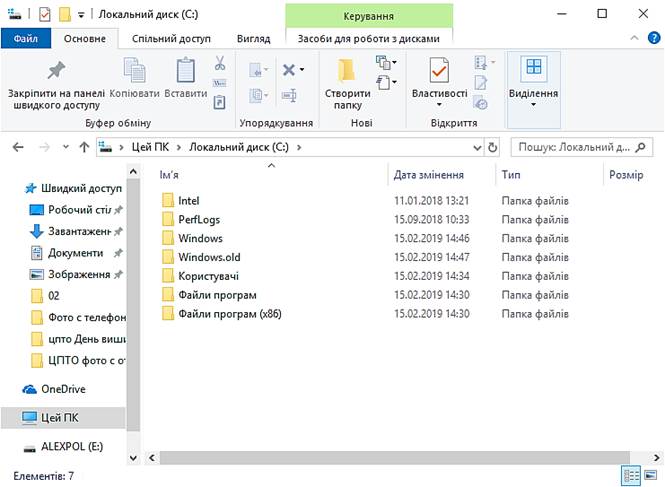Click the Створити папку folder icon

pos(346,70)
